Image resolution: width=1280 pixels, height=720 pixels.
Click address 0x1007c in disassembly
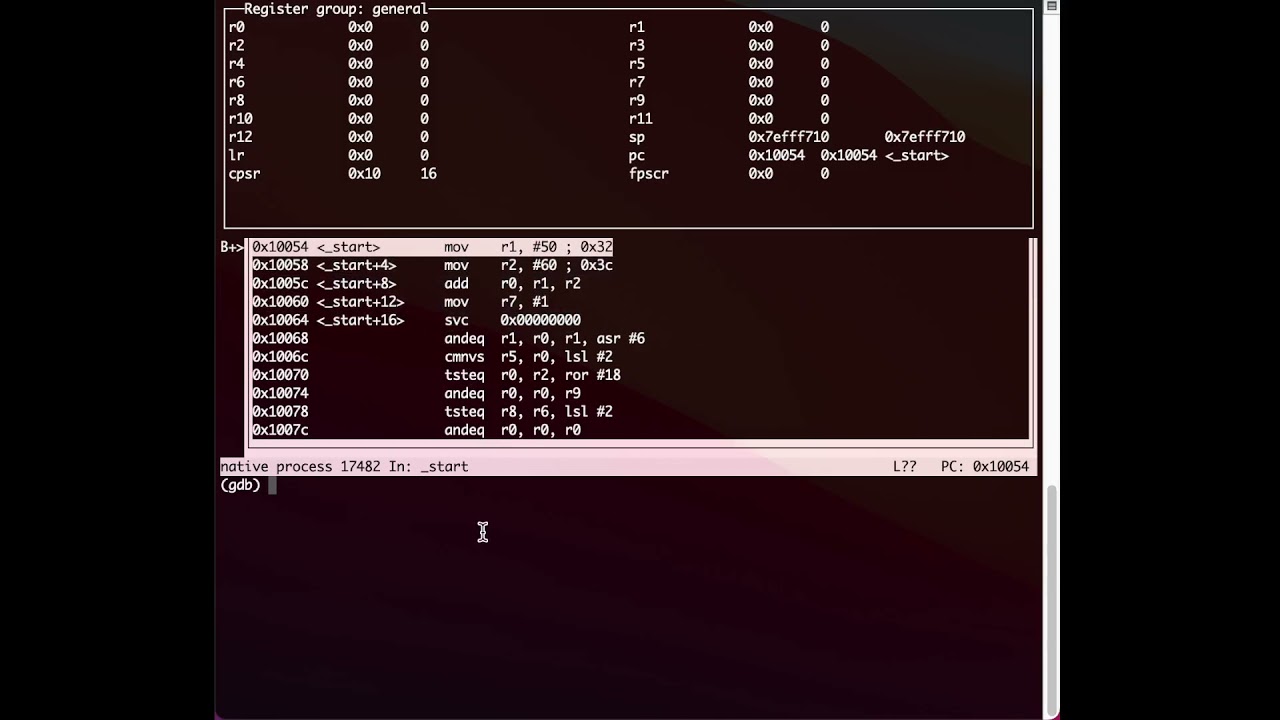tap(280, 430)
